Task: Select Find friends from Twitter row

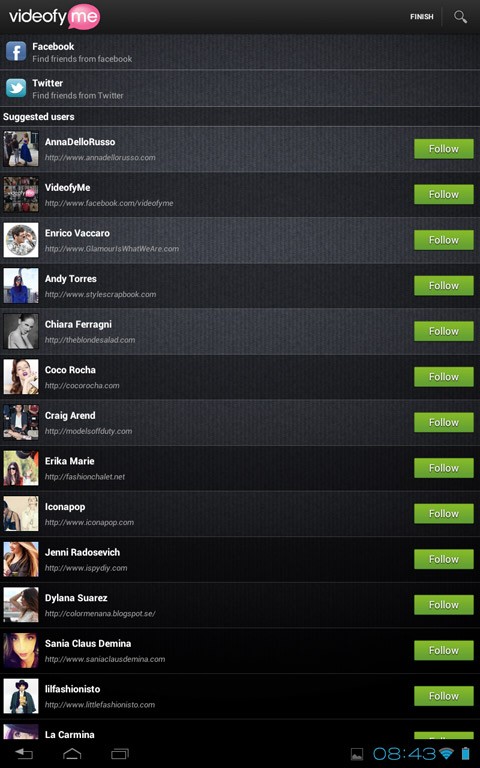Action: (x=240, y=88)
